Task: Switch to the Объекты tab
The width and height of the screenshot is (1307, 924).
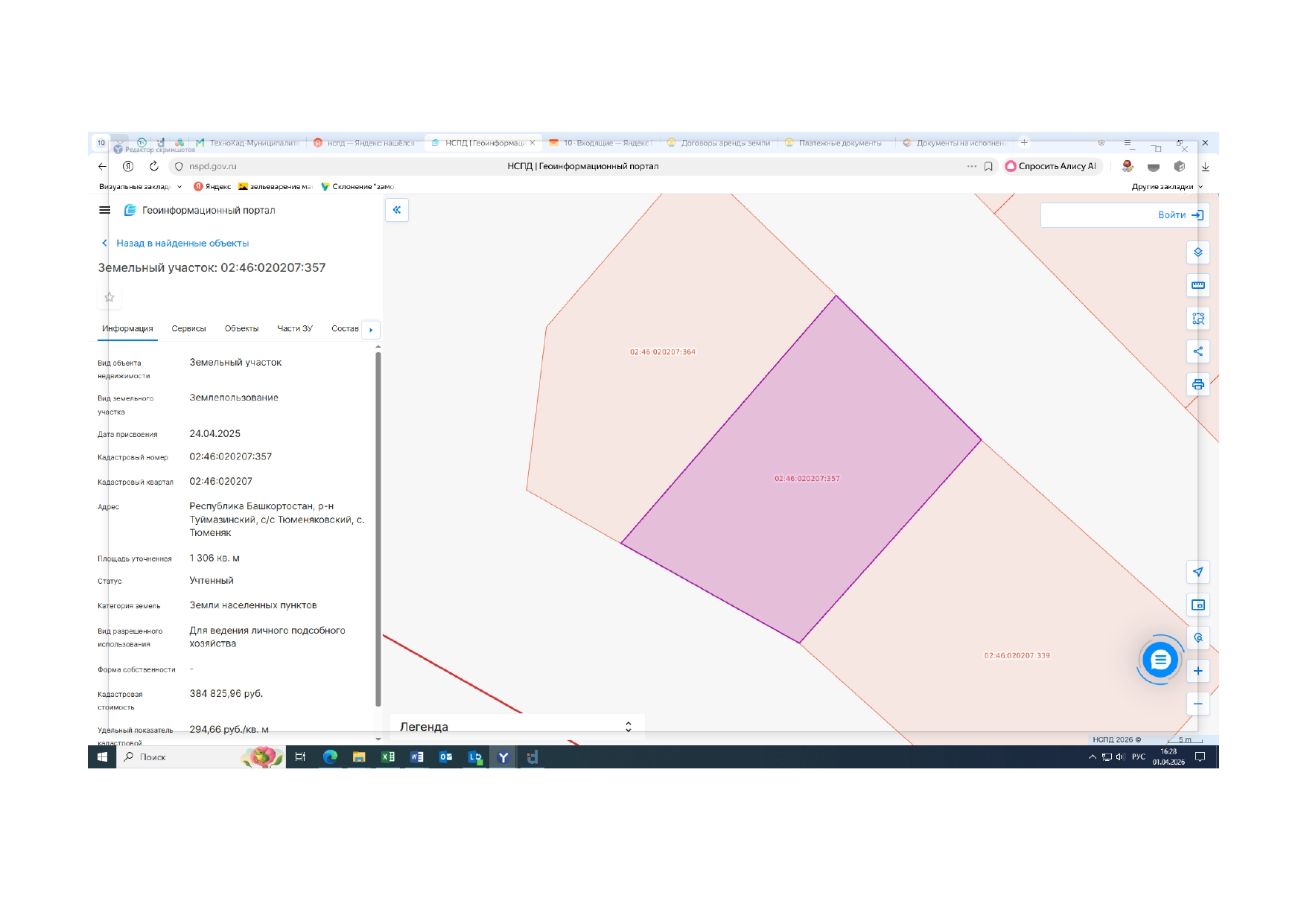Action: tap(241, 328)
